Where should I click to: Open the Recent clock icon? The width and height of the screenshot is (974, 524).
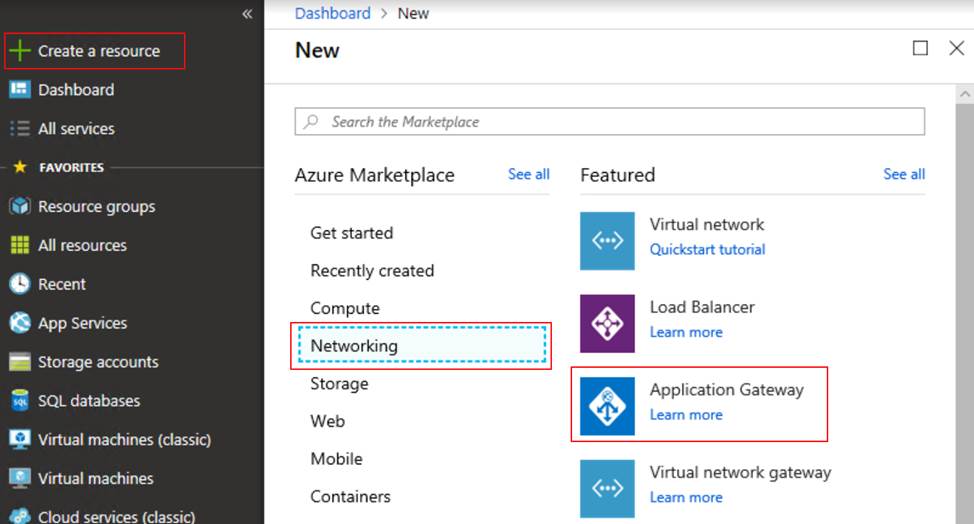point(20,284)
